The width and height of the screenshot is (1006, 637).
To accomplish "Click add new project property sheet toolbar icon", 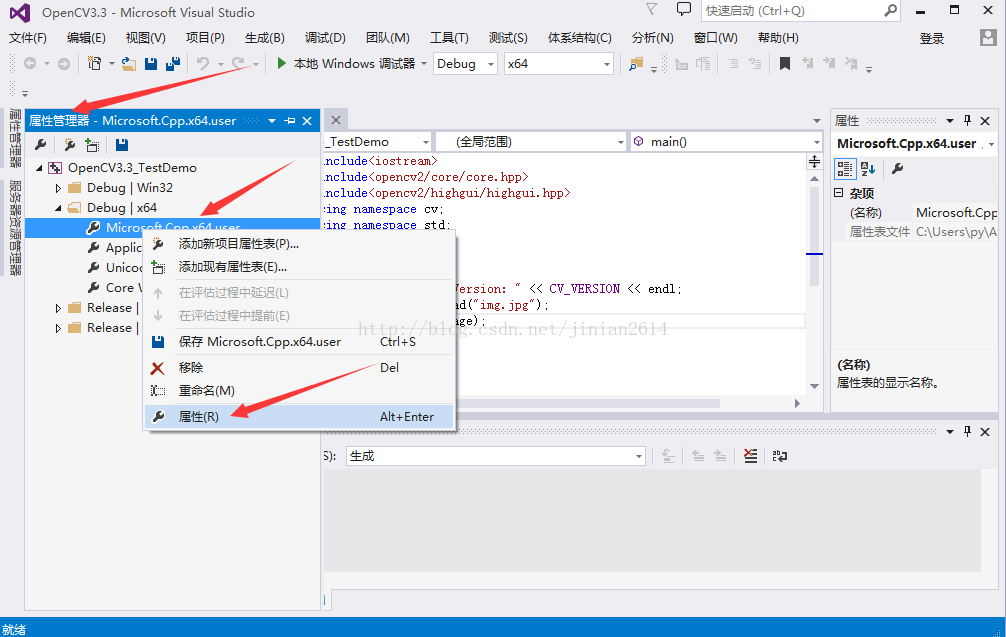I will (x=70, y=145).
